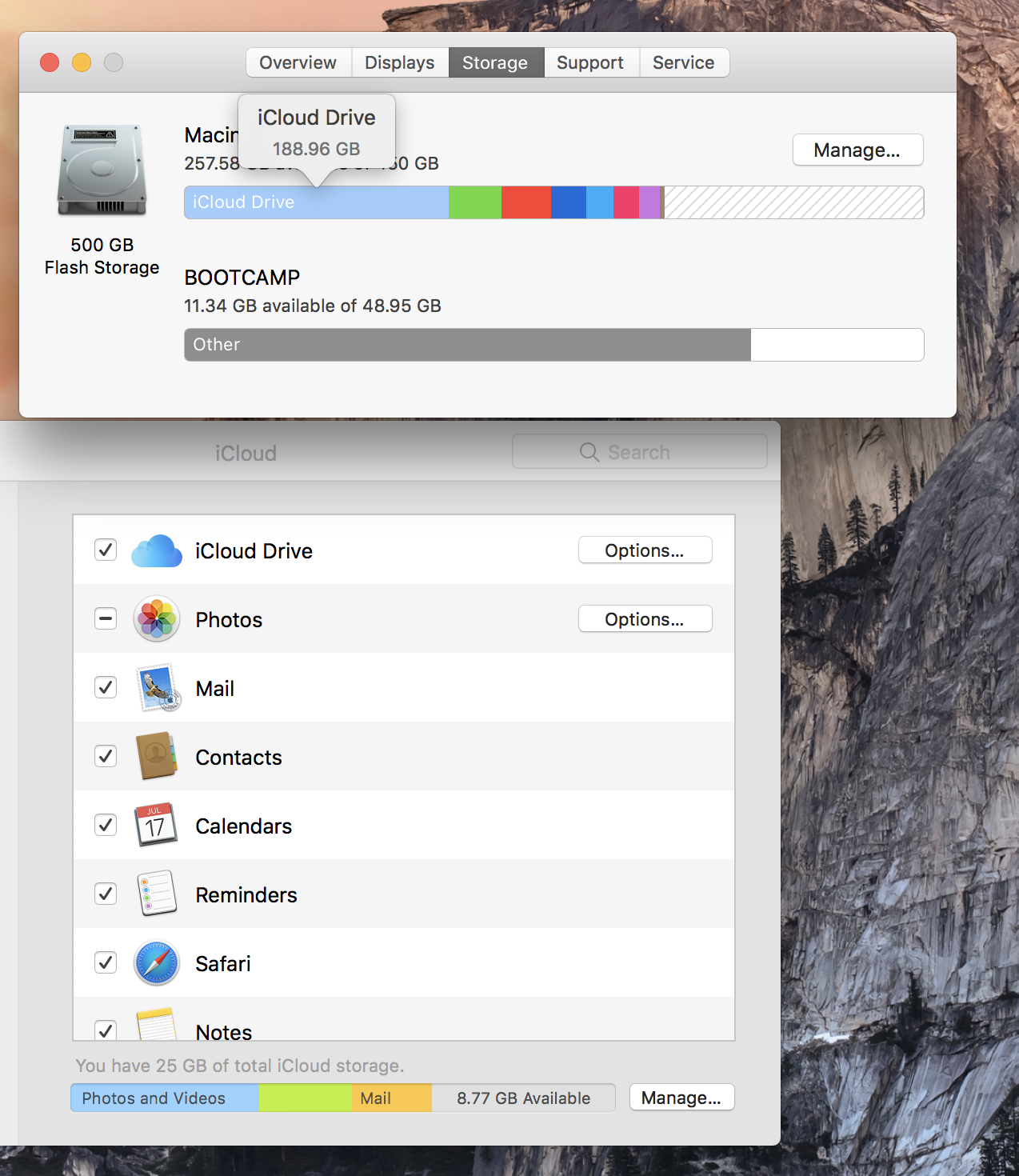
Task: Click 'You have 25 GB of total iCloud storage' text
Action: 240,1066
